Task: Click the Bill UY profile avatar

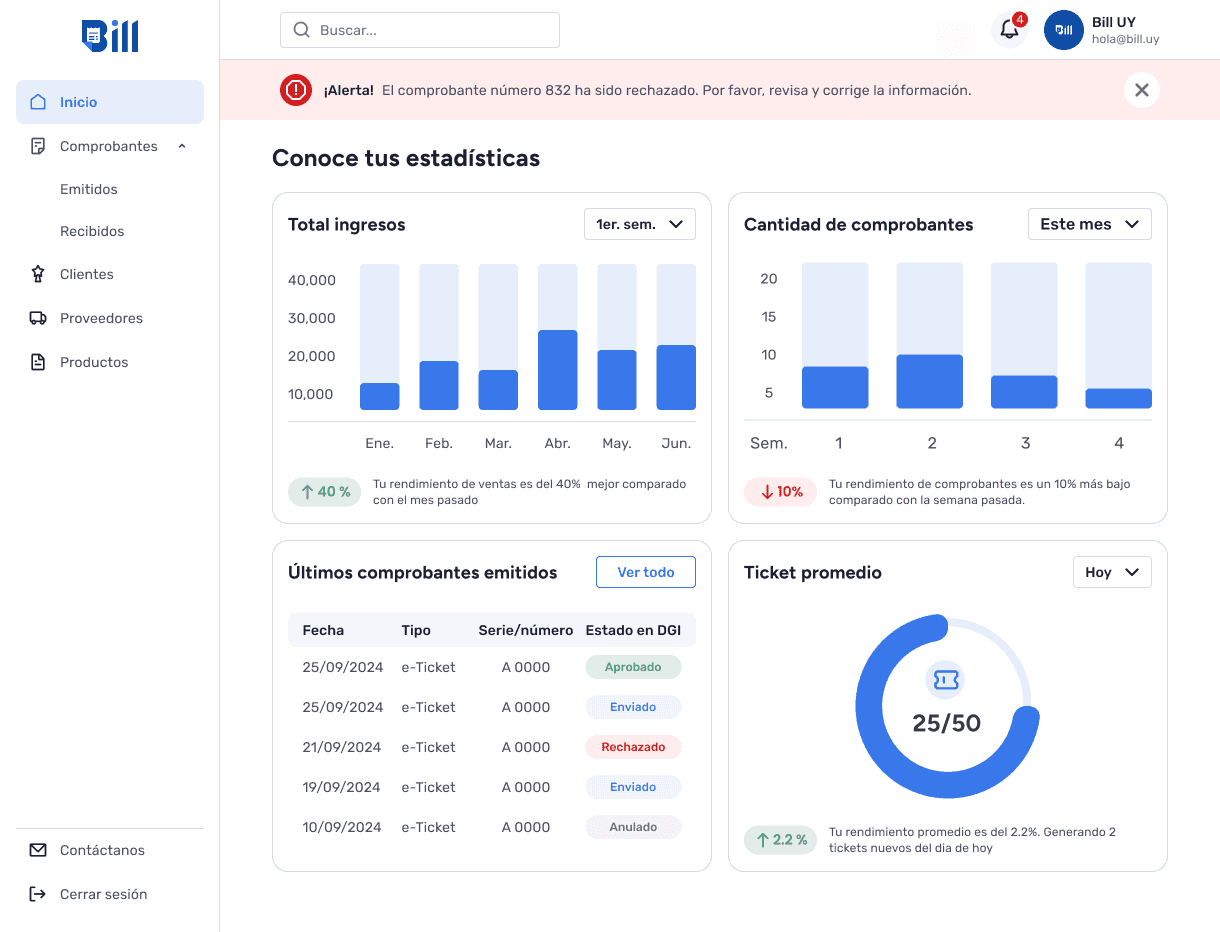Action: click(1064, 30)
